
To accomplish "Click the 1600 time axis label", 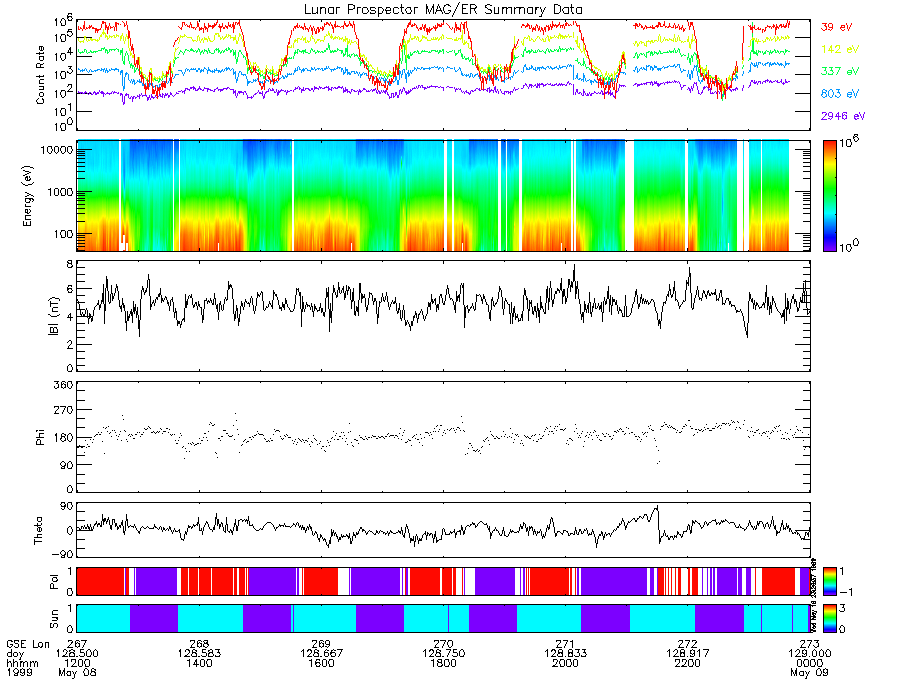I will (x=321, y=663).
